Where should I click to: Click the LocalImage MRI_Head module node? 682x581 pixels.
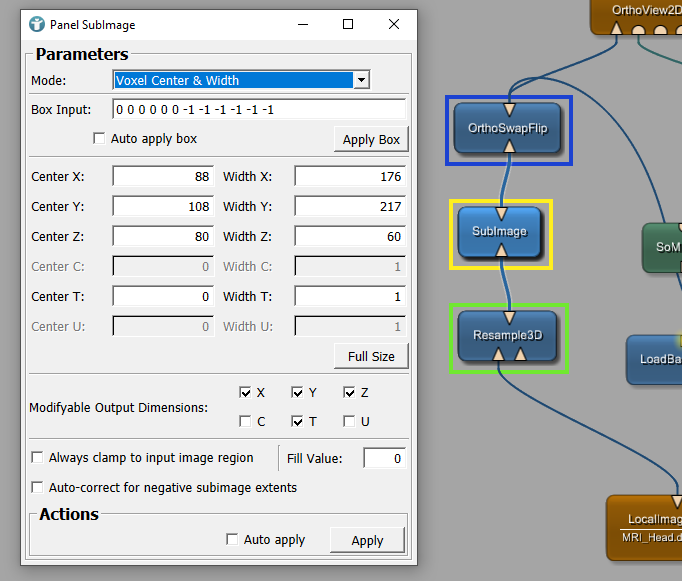coord(645,527)
